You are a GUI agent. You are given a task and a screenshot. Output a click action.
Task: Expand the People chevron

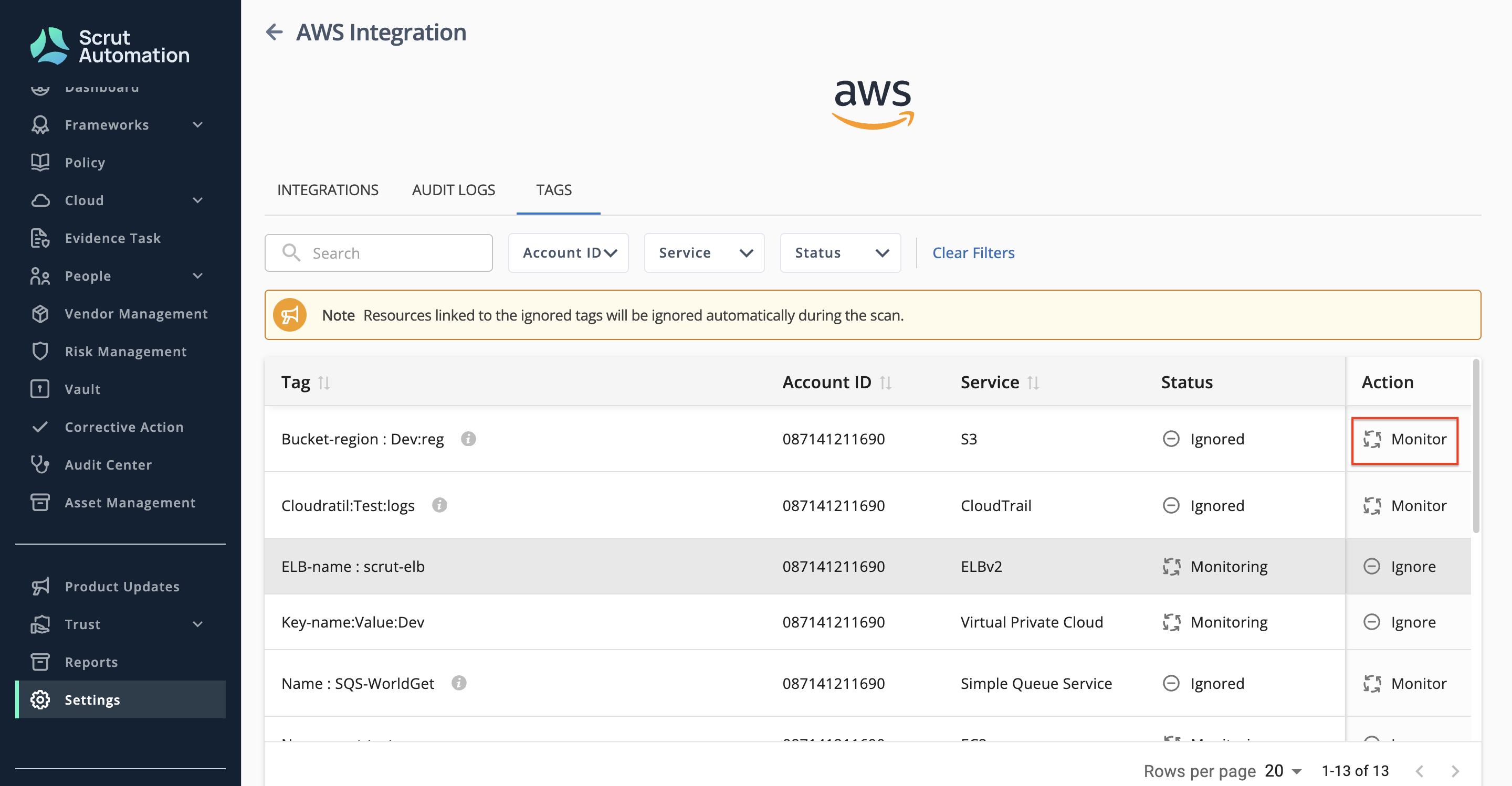(198, 275)
